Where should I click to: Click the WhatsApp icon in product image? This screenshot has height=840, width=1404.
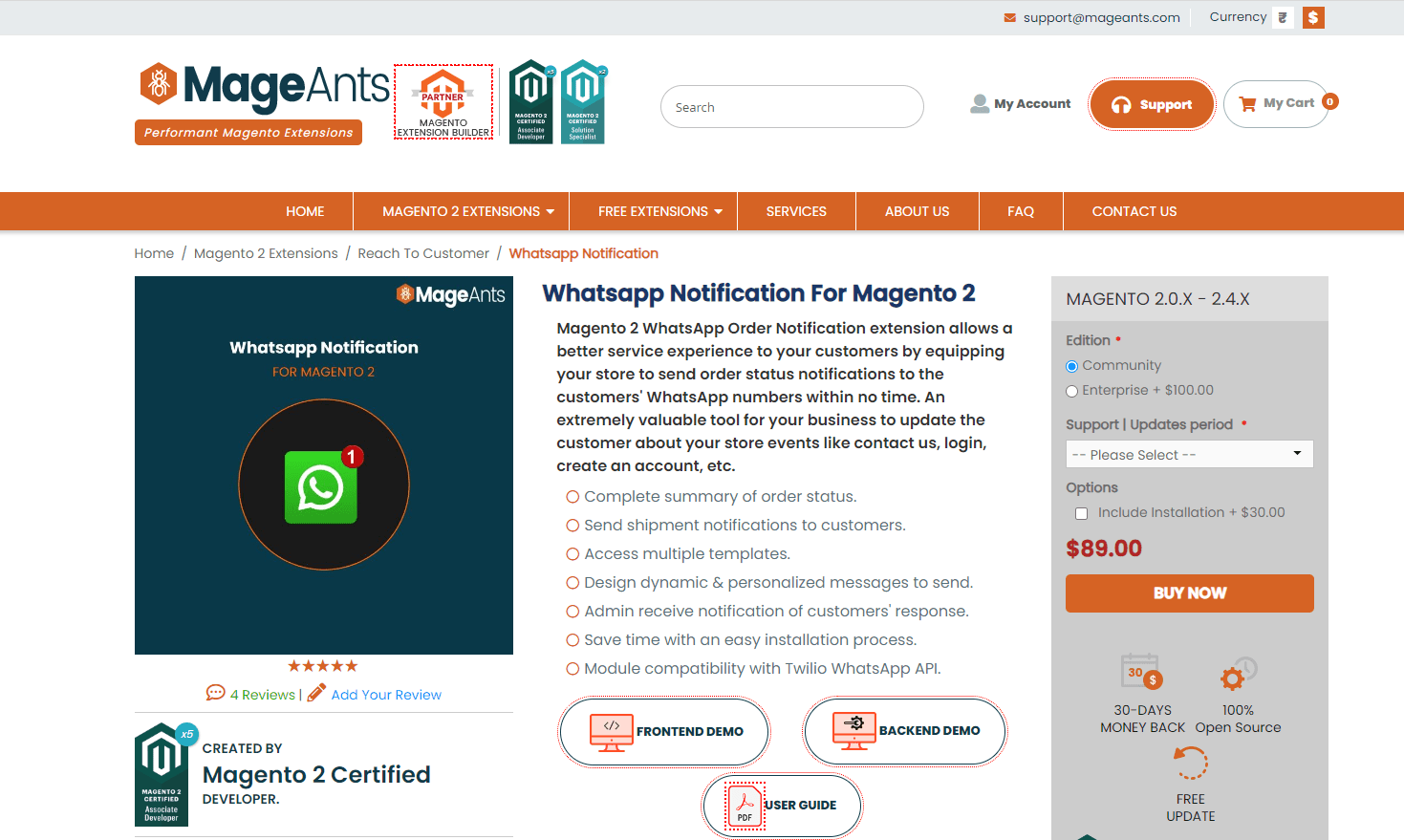323,485
